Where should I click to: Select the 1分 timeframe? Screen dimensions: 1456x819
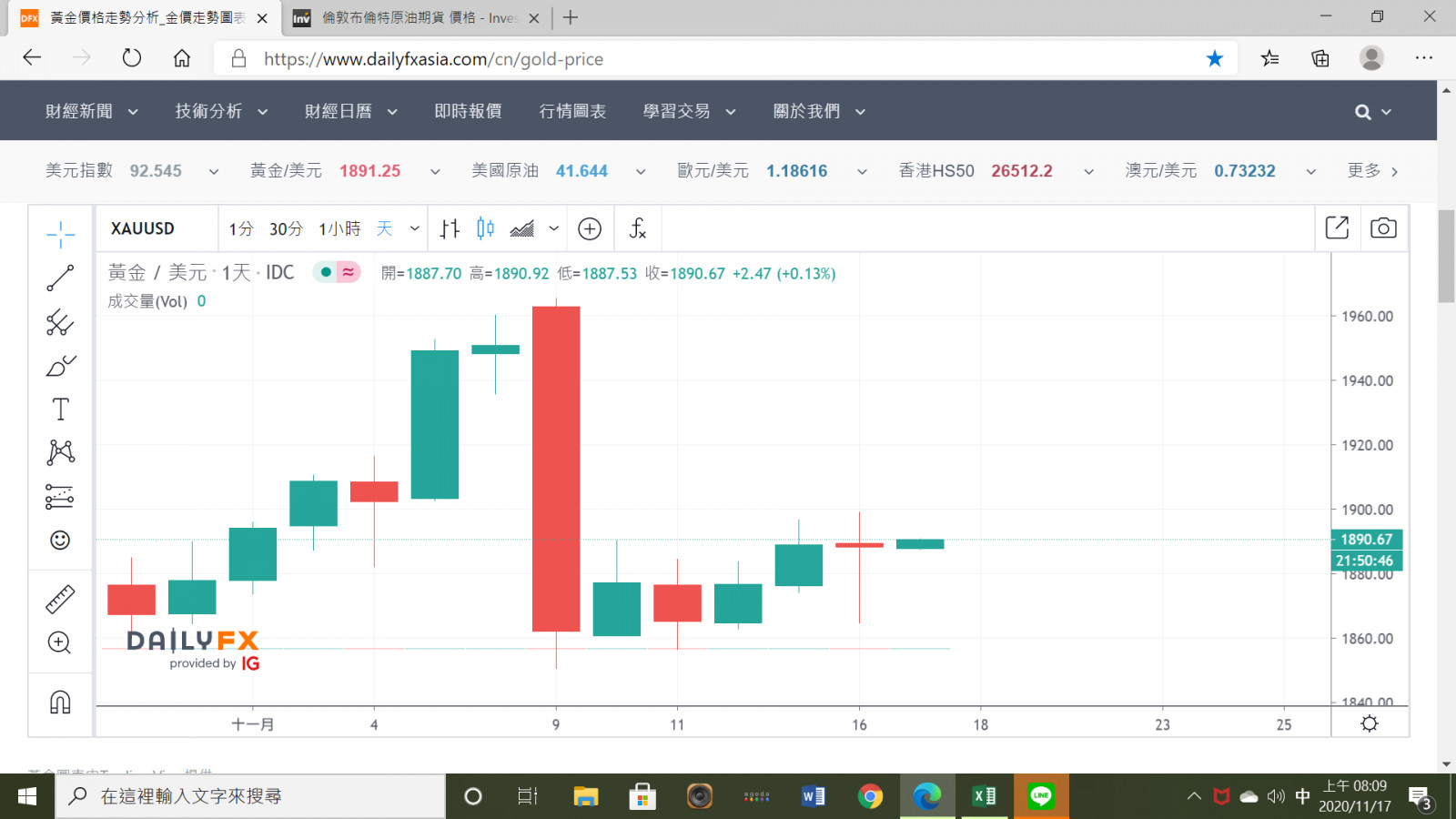[x=241, y=228]
